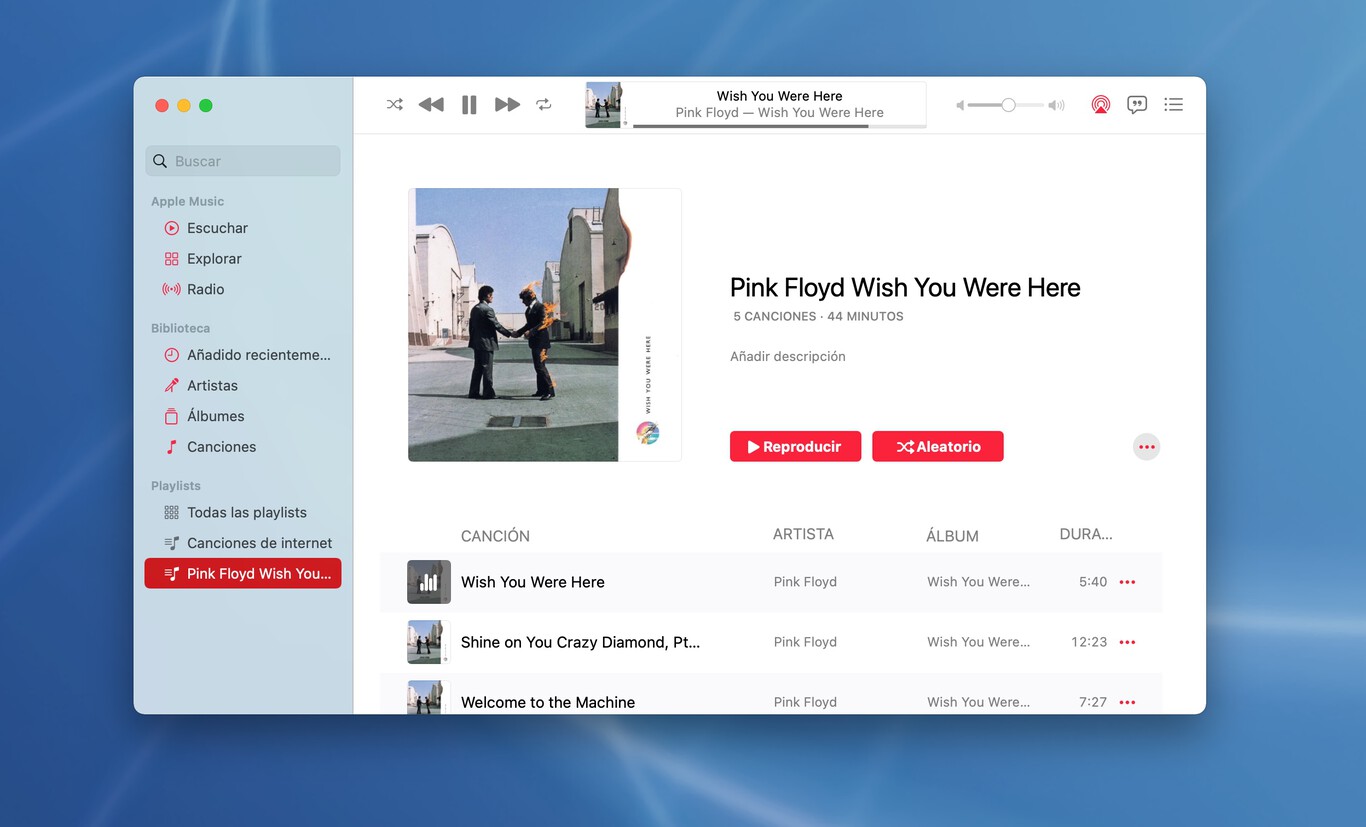
Task: Open the AirPlay output icon
Action: [x=1101, y=104]
